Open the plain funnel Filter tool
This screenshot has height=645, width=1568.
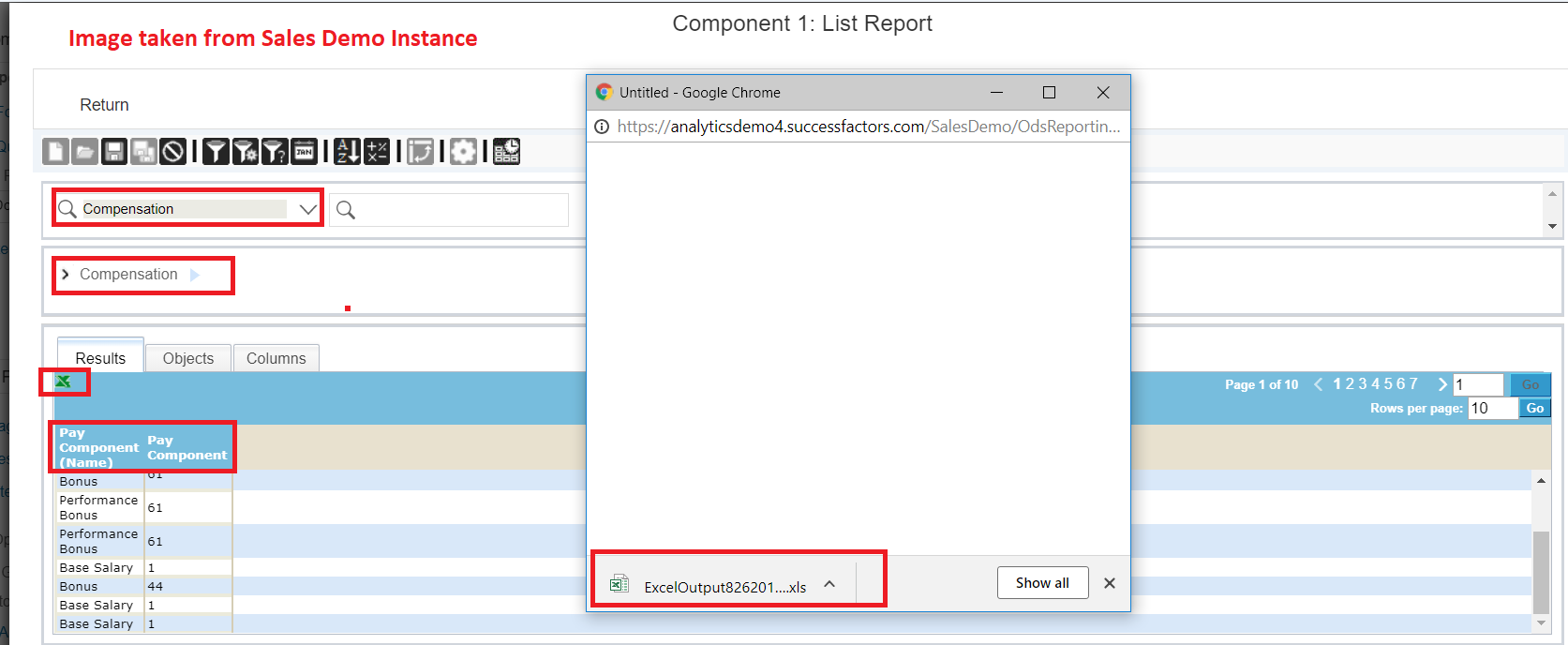216,151
